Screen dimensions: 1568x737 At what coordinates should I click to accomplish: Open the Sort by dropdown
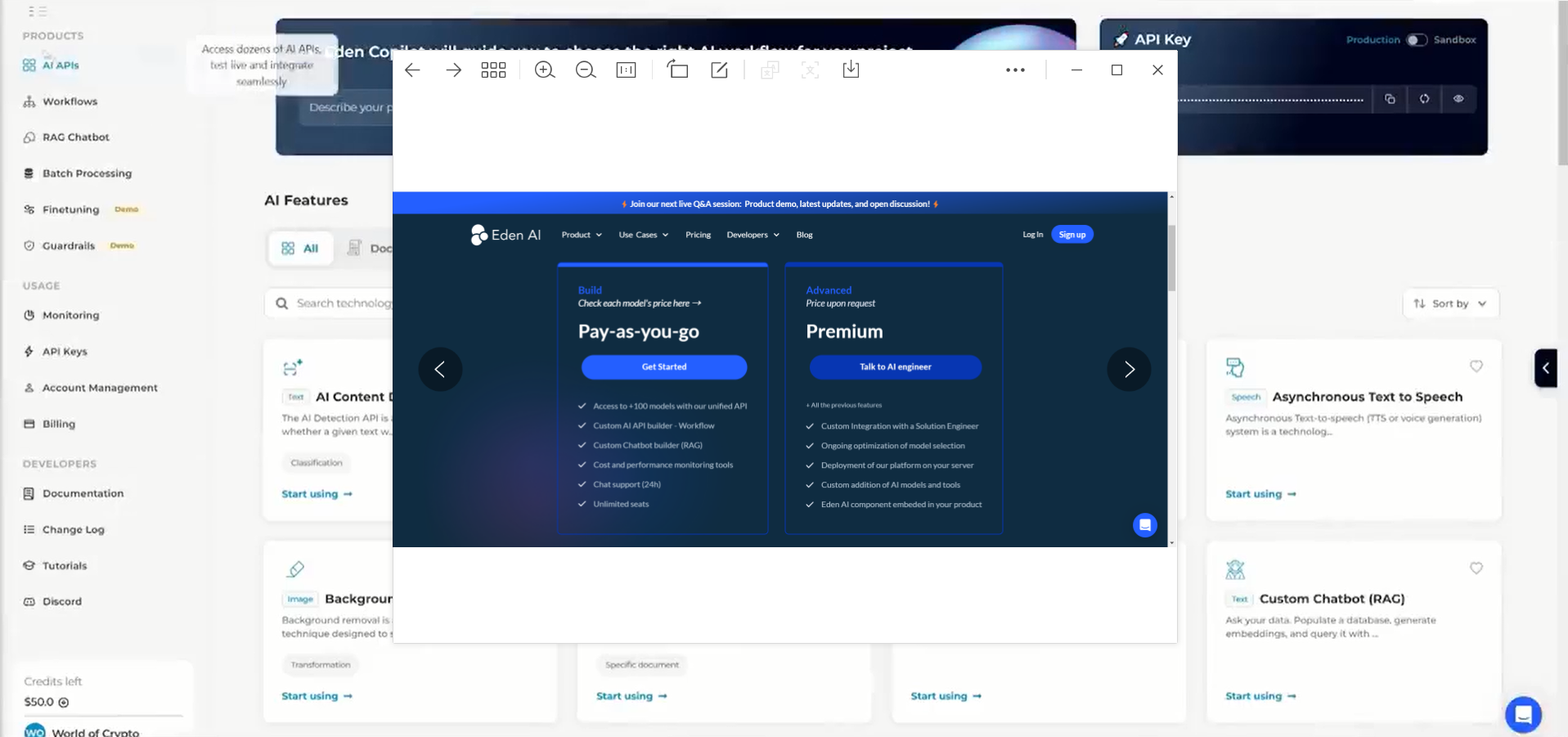1450,303
